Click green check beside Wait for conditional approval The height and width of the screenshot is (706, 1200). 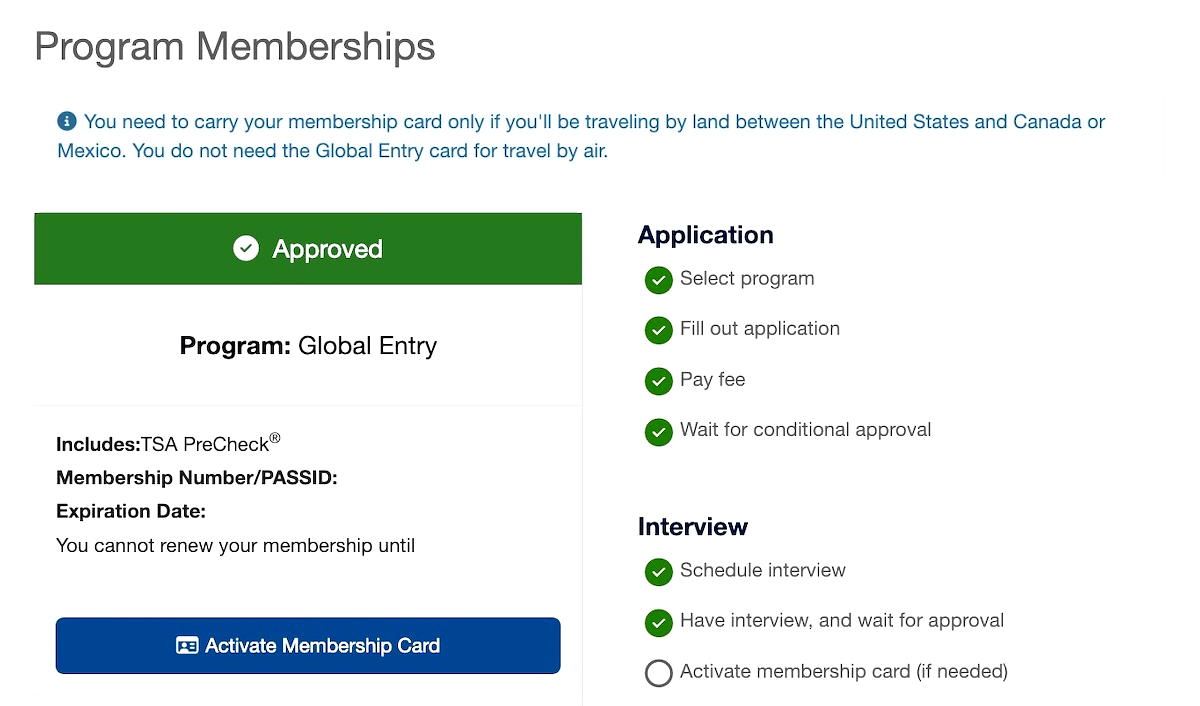click(x=658, y=431)
